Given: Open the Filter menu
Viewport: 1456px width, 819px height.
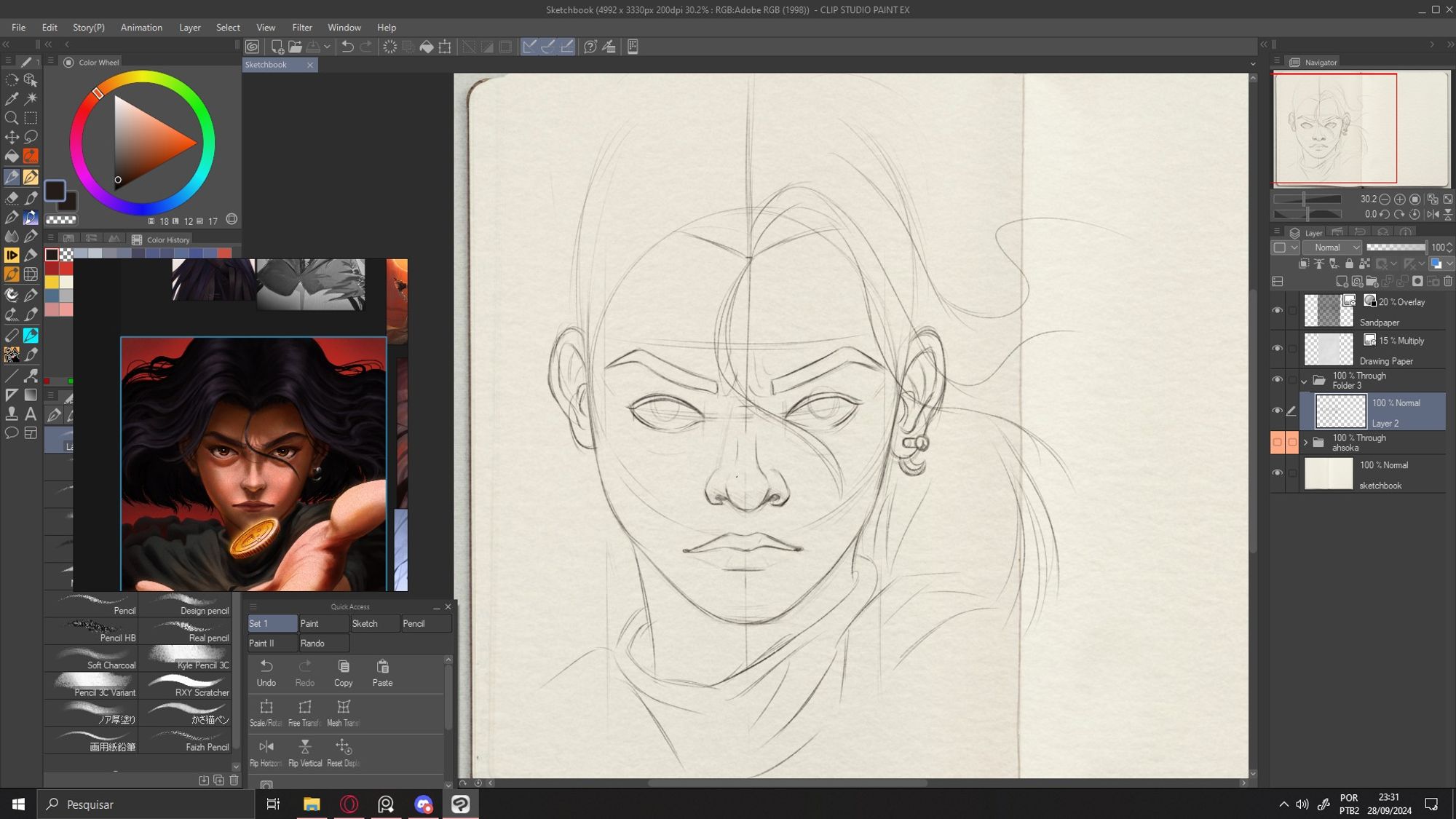Looking at the screenshot, I should (x=300, y=27).
